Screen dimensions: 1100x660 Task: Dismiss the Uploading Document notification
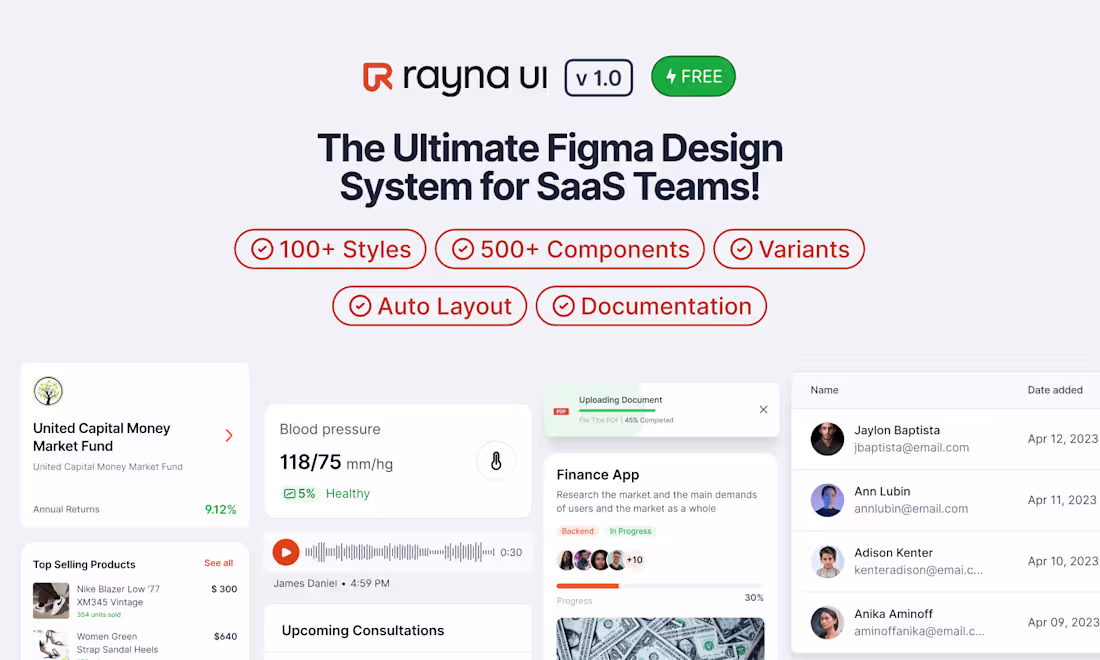point(763,409)
